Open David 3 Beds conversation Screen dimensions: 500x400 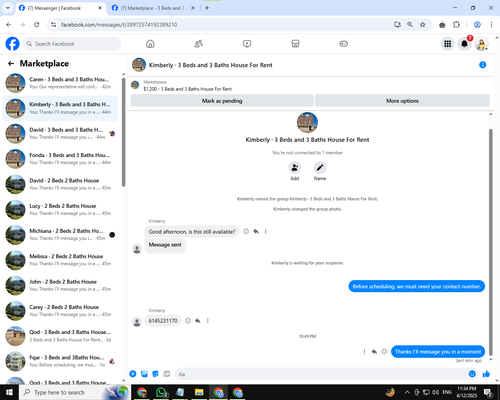(x=60, y=133)
